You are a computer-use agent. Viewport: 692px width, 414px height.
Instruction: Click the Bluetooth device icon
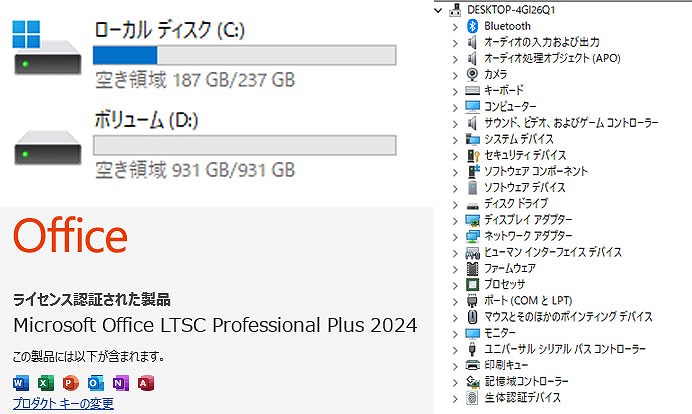point(473,26)
